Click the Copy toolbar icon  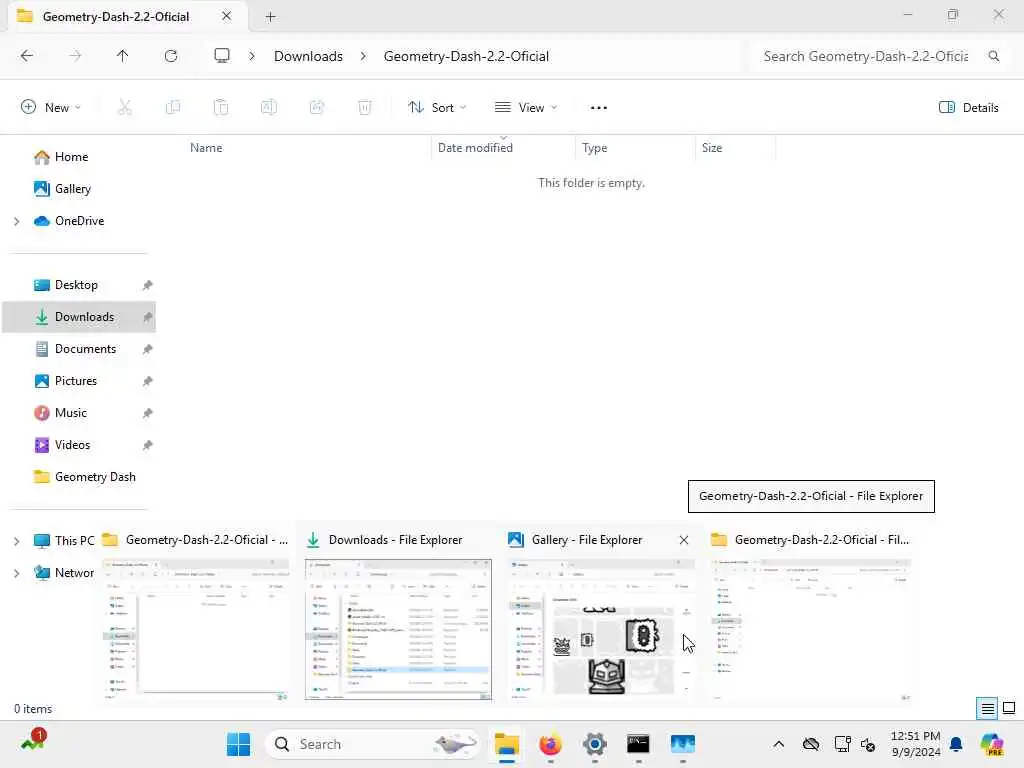click(173, 108)
